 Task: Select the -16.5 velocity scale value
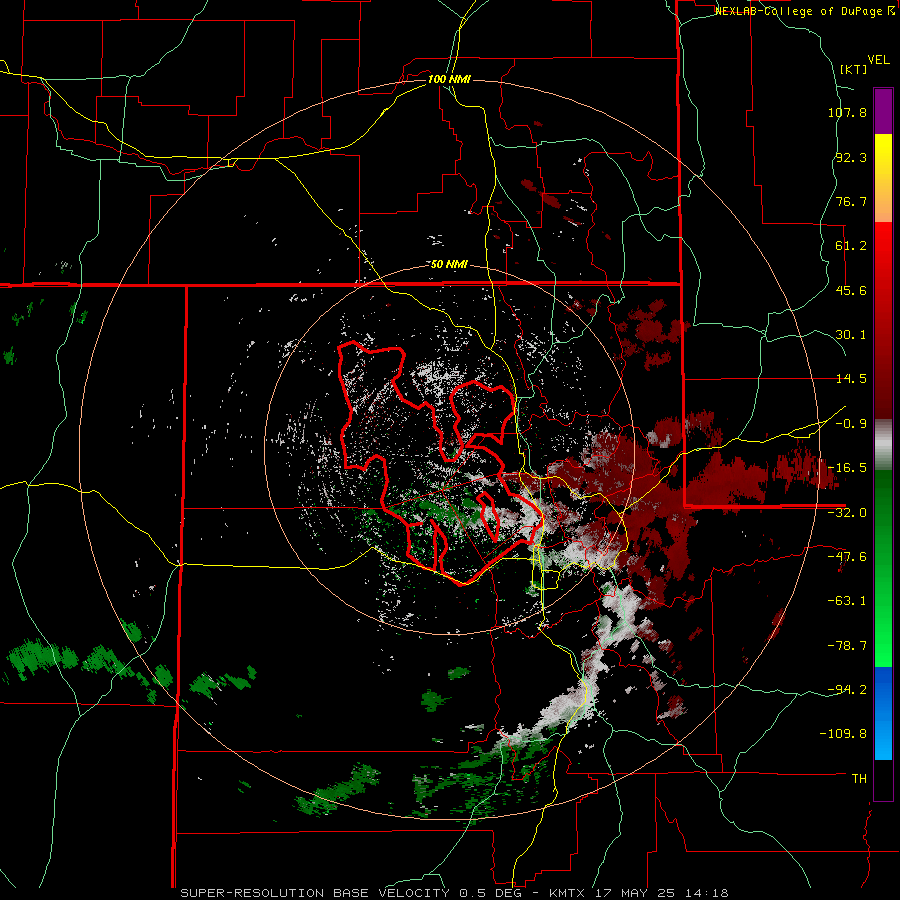pos(847,468)
